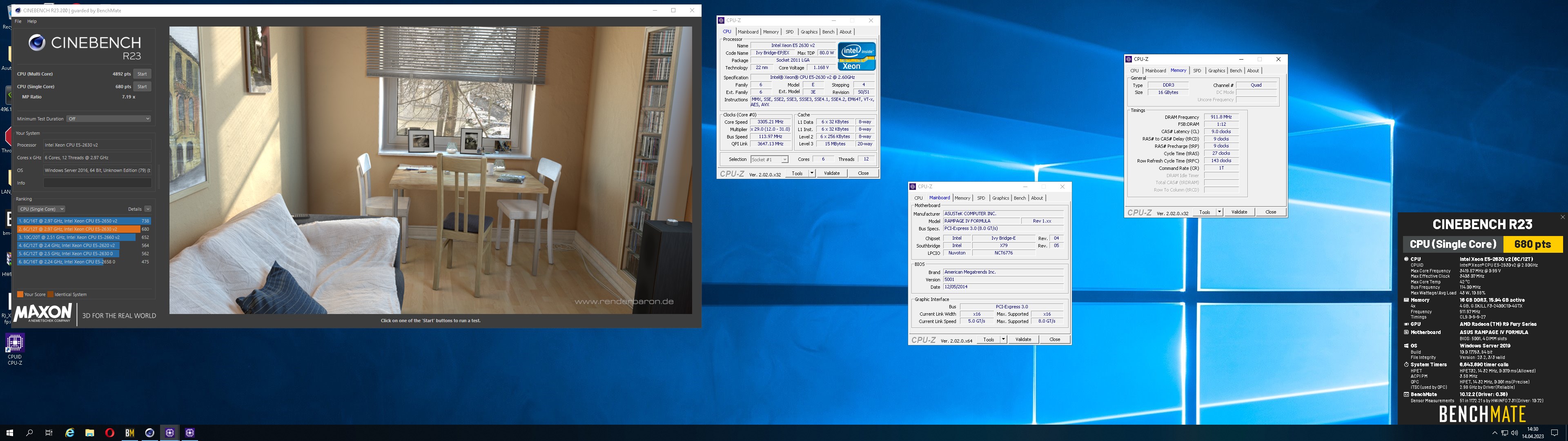Open the Socket #1 selection dropdown
1568x441 pixels.
click(x=769, y=160)
